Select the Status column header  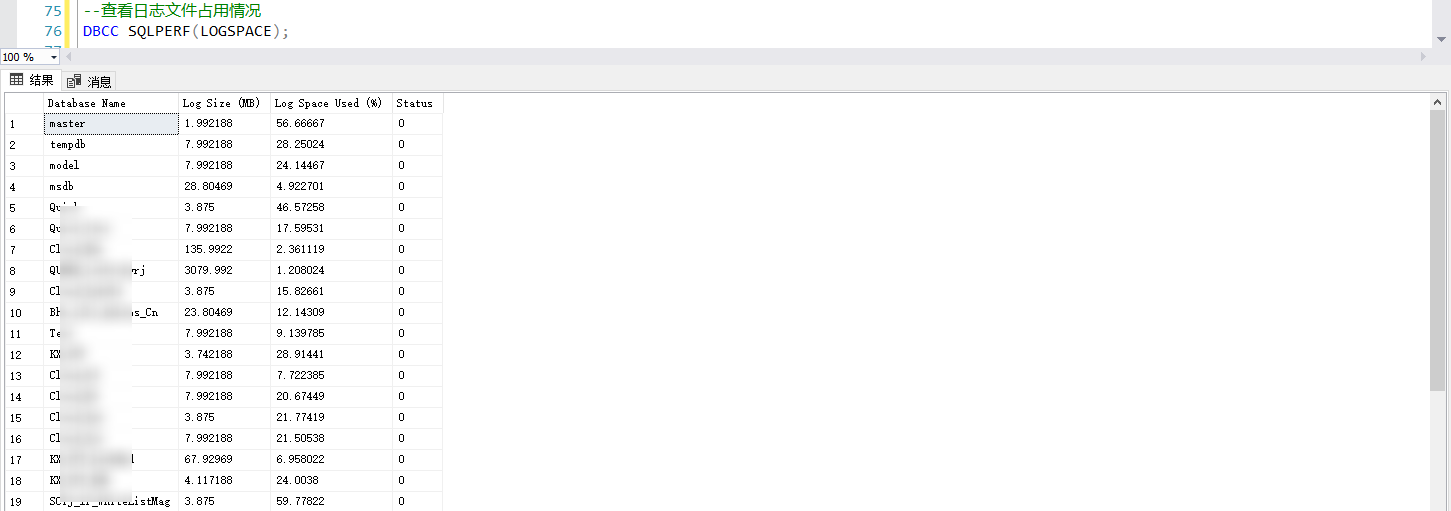point(417,103)
